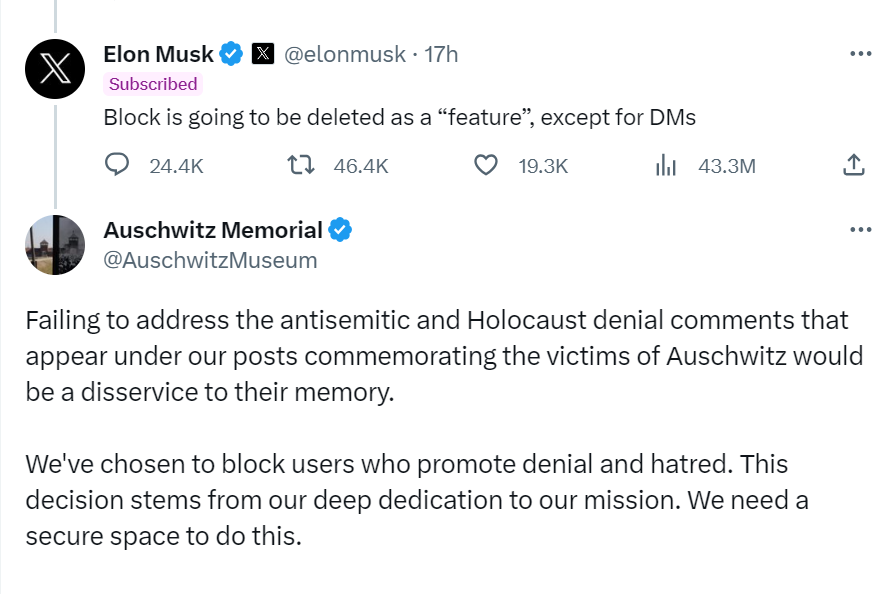Open the @elonmusk handle link

(x=345, y=53)
